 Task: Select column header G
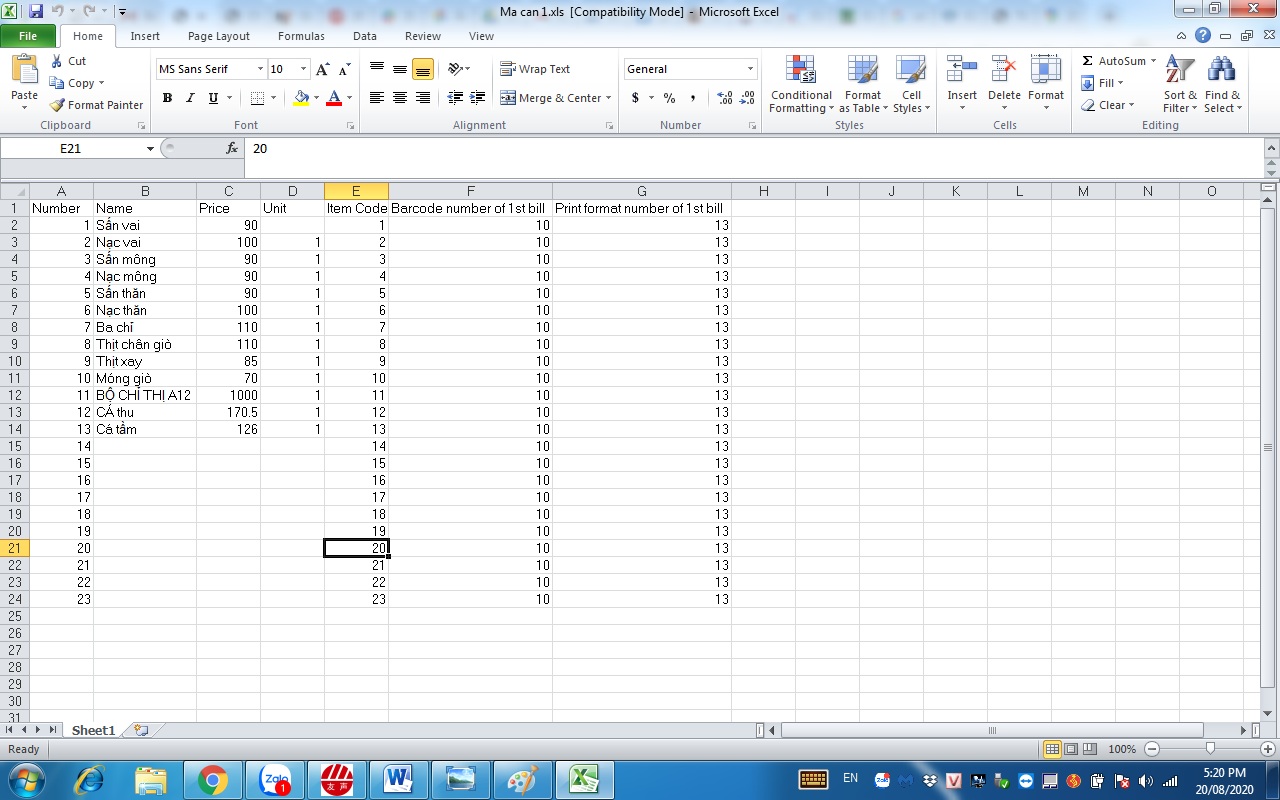click(x=642, y=191)
